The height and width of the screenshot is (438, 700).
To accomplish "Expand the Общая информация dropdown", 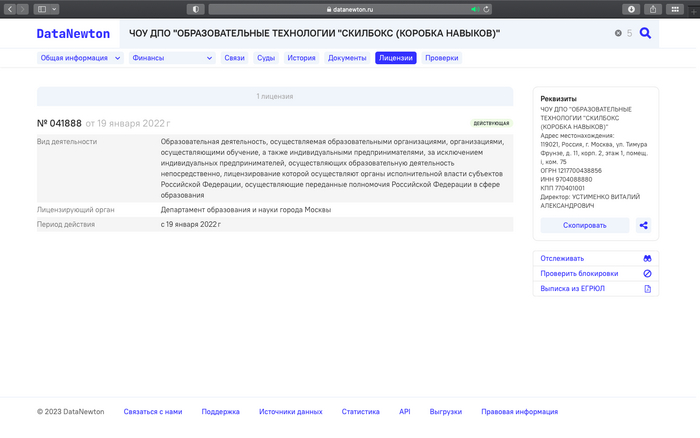I will [80, 58].
